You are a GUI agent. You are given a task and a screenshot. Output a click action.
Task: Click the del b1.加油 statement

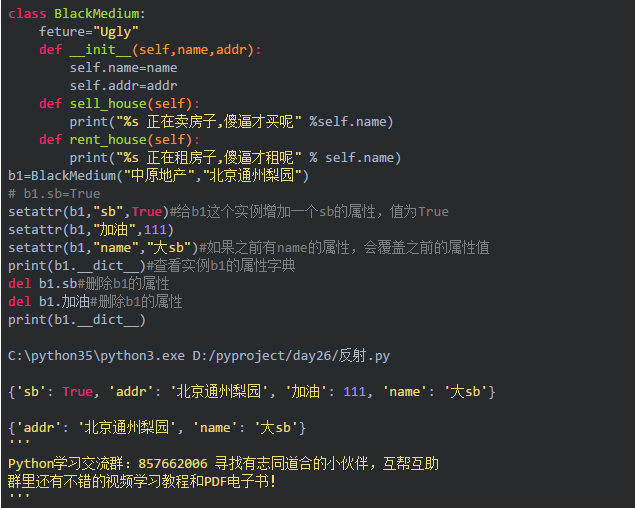[x=48, y=301]
